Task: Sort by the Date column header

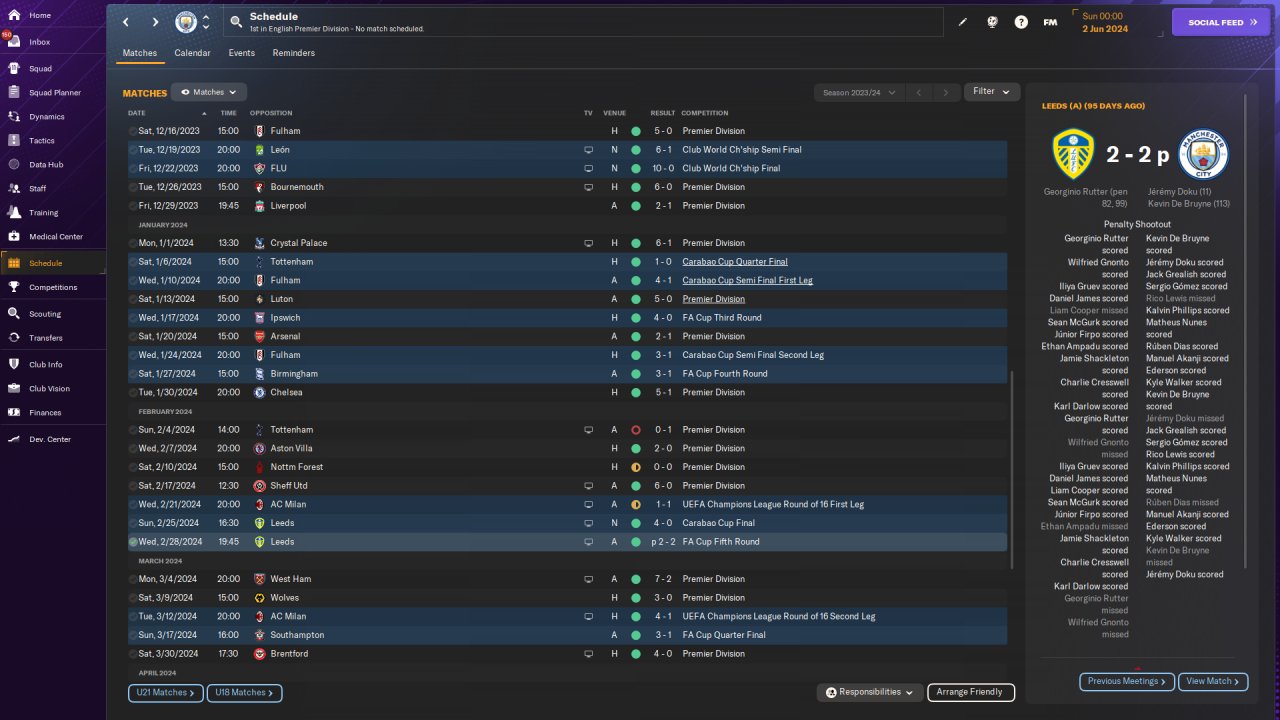Action: click(137, 113)
